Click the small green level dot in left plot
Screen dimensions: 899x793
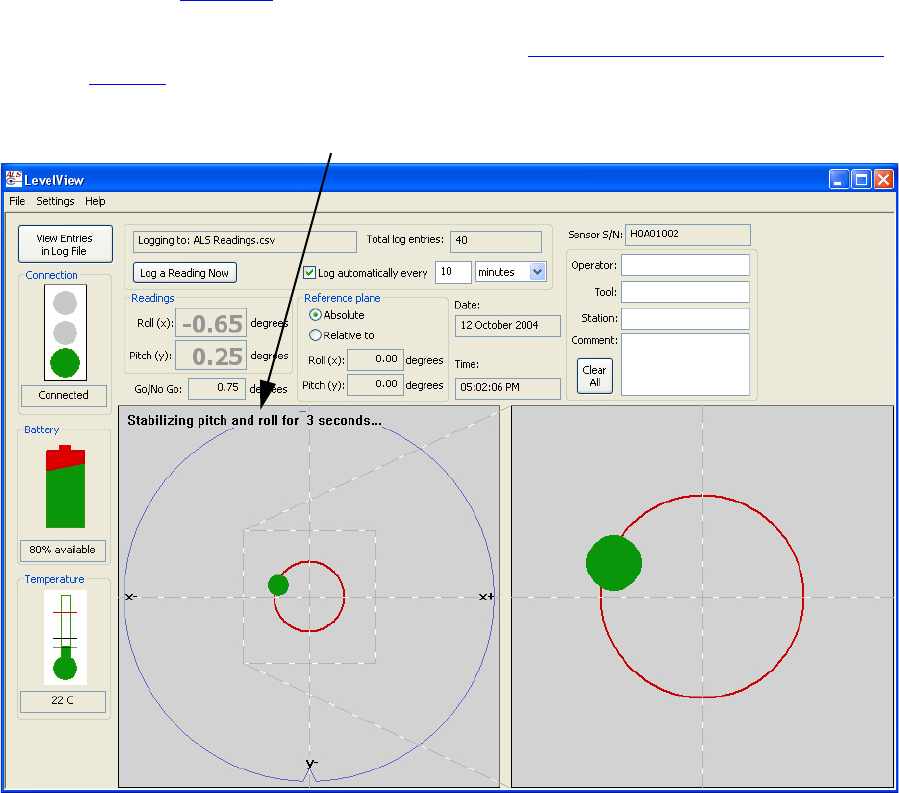coord(278,585)
